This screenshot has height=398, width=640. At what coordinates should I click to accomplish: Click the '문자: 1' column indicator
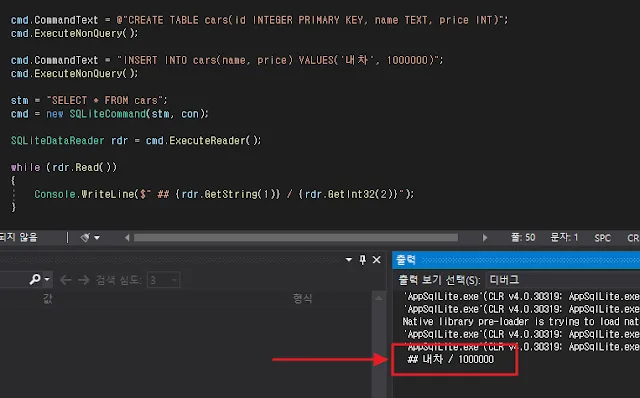[x=564, y=238]
